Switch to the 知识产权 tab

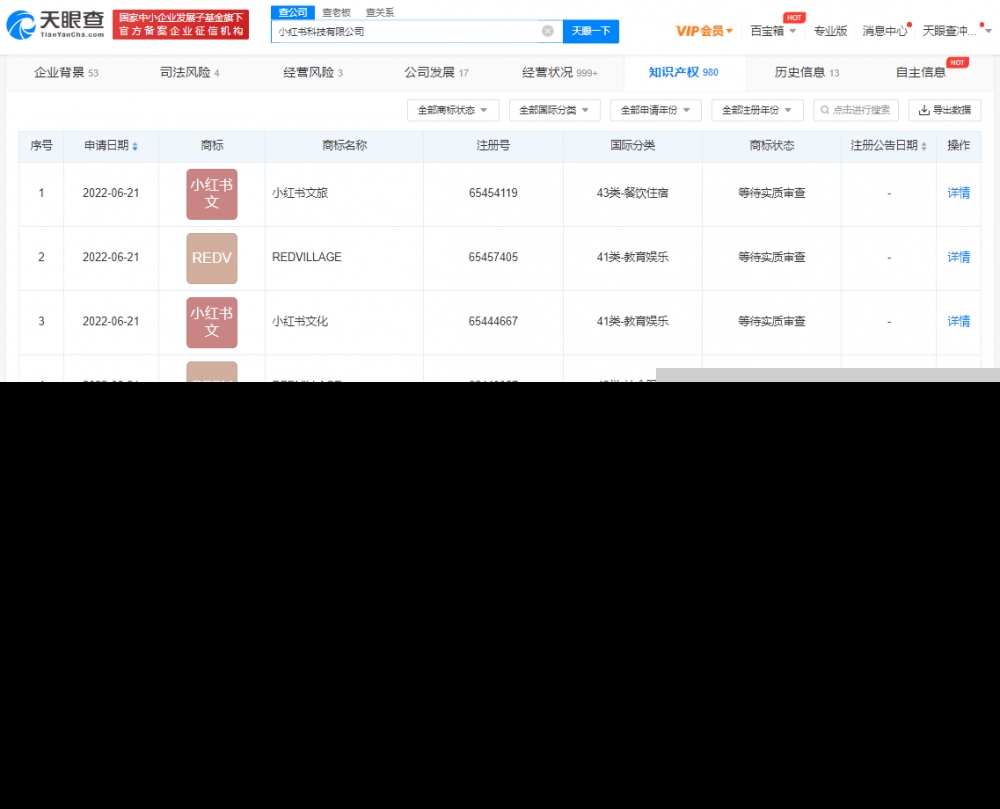pos(683,73)
